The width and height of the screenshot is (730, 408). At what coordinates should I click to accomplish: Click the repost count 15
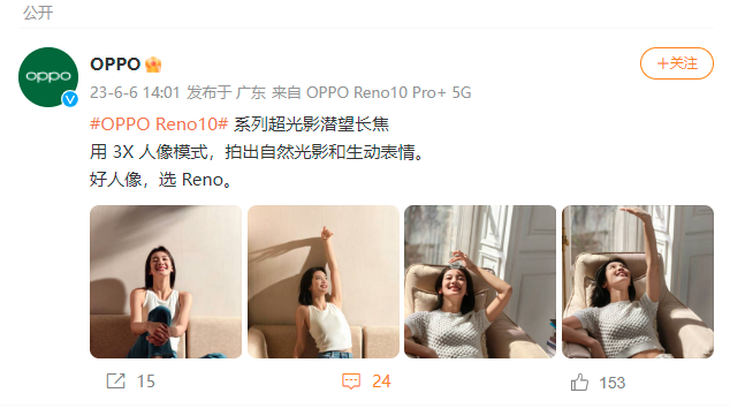tap(146, 381)
